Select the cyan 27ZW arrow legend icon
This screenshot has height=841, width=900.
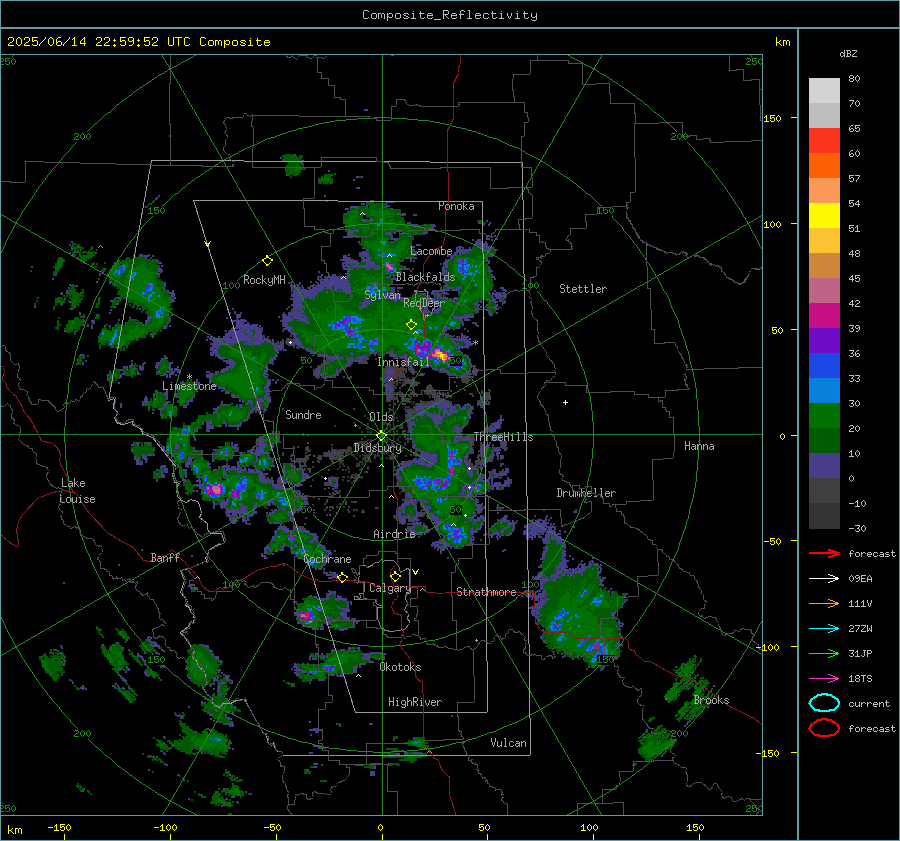824,629
